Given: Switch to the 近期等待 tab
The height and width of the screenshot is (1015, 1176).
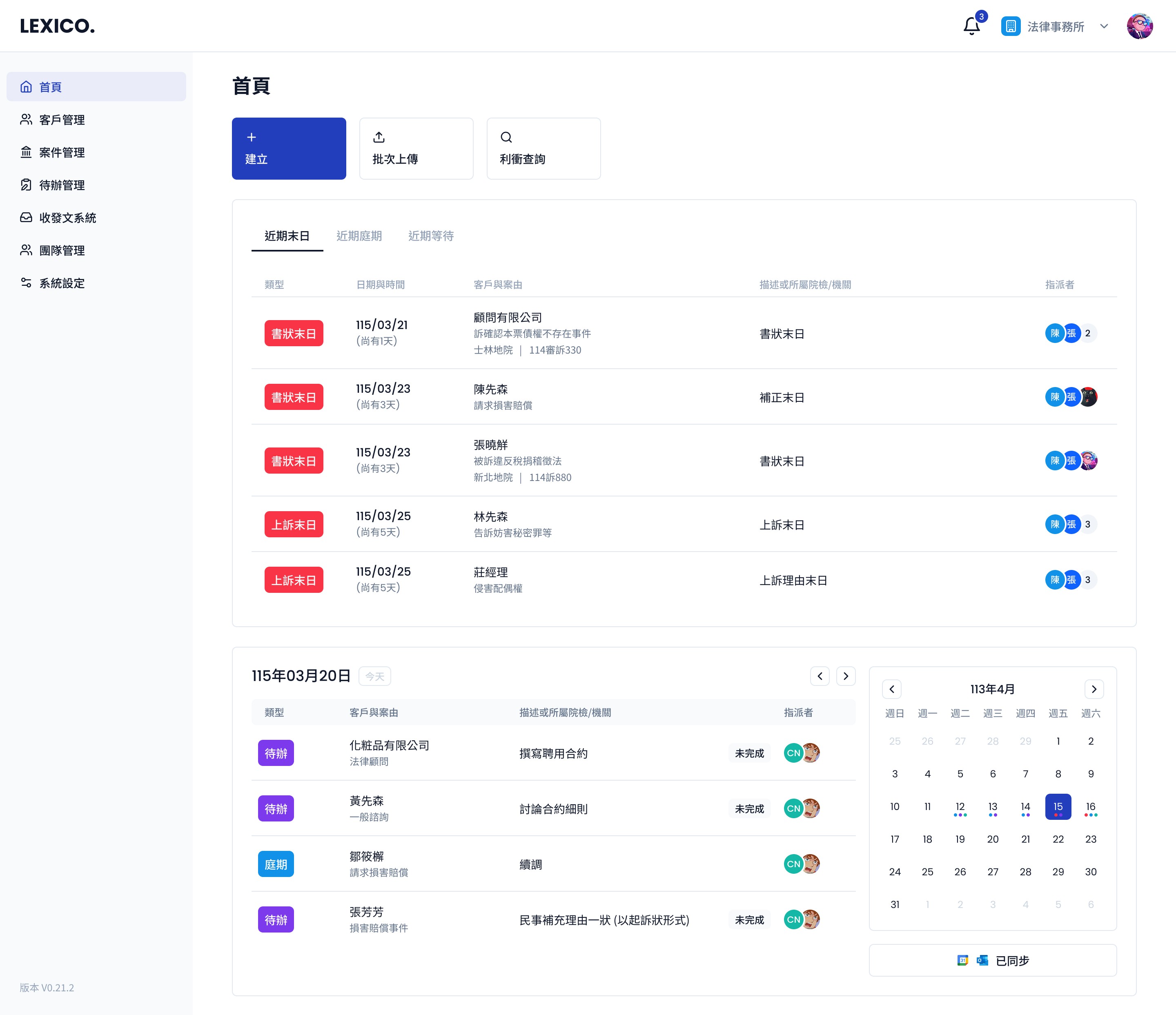Looking at the screenshot, I should coord(431,236).
